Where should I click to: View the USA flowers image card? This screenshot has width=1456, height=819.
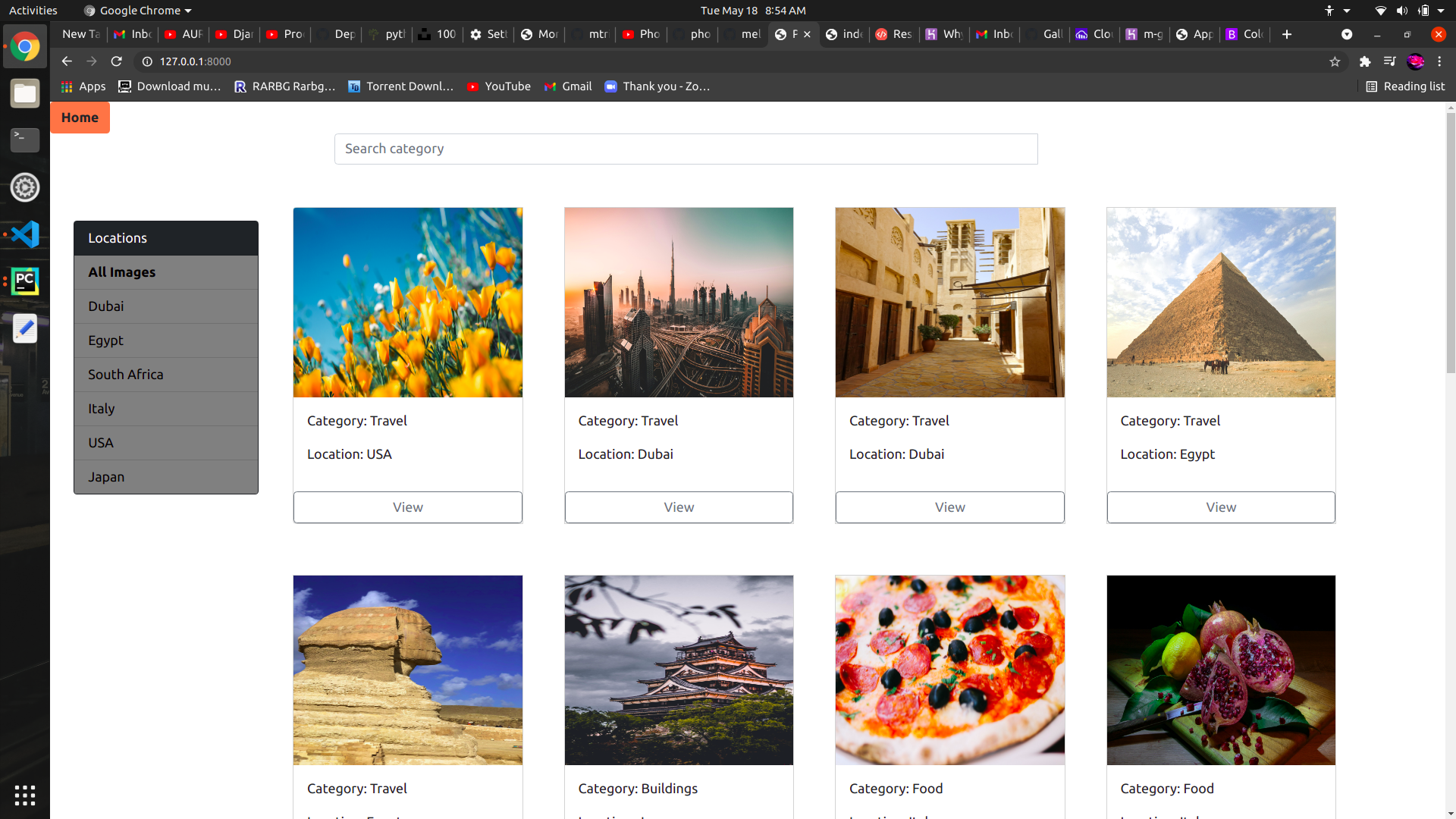pyautogui.click(x=408, y=507)
